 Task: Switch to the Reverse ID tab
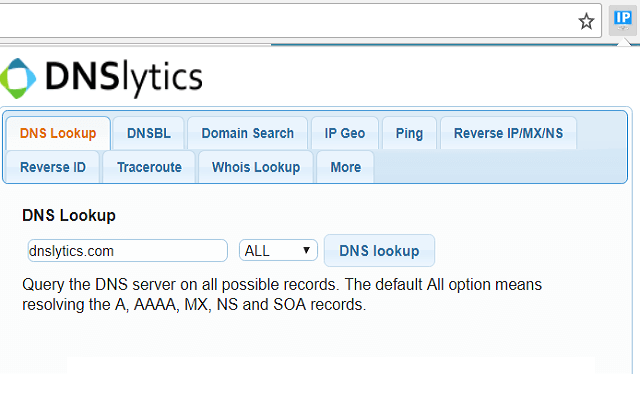(53, 167)
